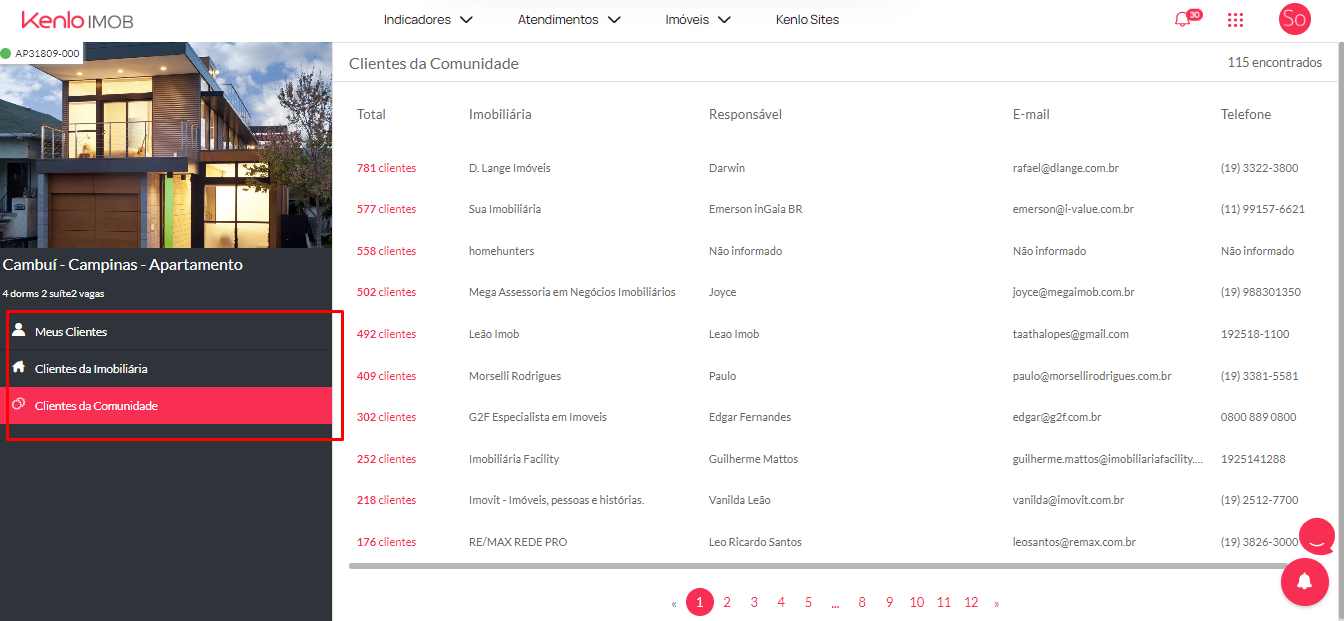Click the AP31809-000 property code badge
This screenshot has height=621, width=1344.
tap(41, 53)
